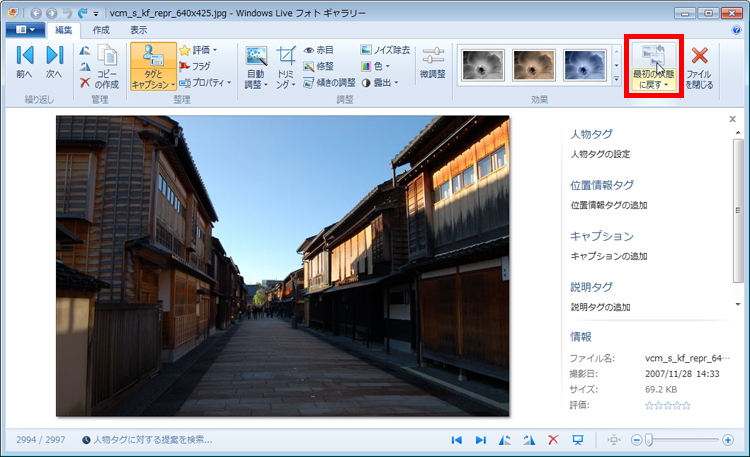The height and width of the screenshot is (457, 750).
Task: Click the redo arrow in the title bar
Action: click(83, 13)
